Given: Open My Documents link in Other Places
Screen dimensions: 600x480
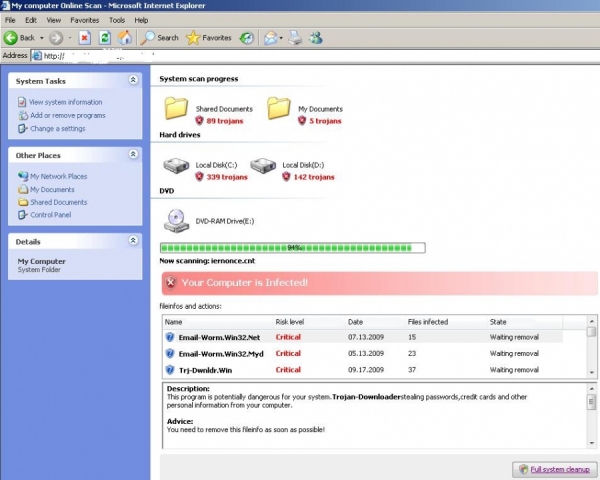Looking at the screenshot, I should [x=52, y=189].
